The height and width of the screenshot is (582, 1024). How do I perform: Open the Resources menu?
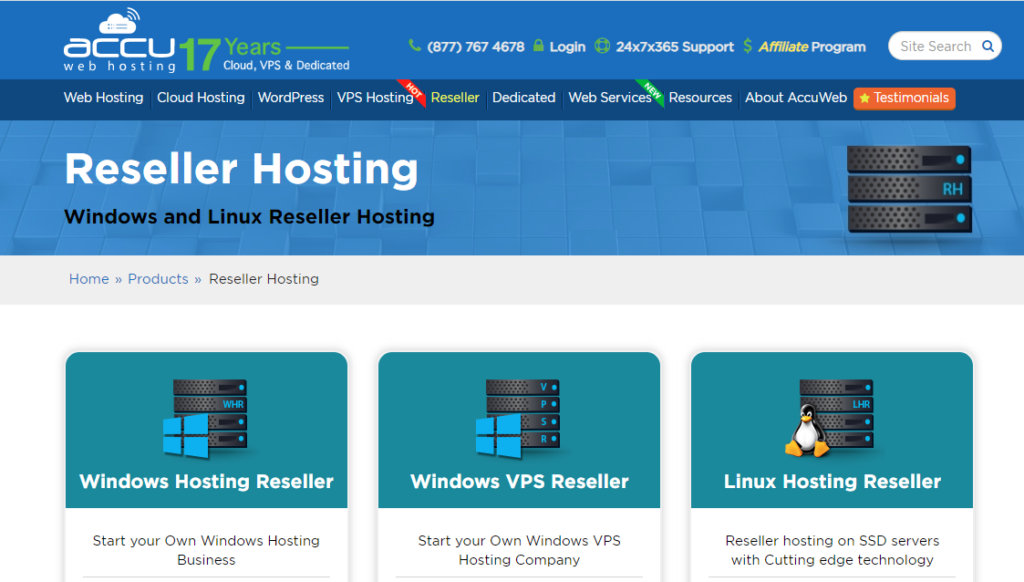(x=700, y=97)
